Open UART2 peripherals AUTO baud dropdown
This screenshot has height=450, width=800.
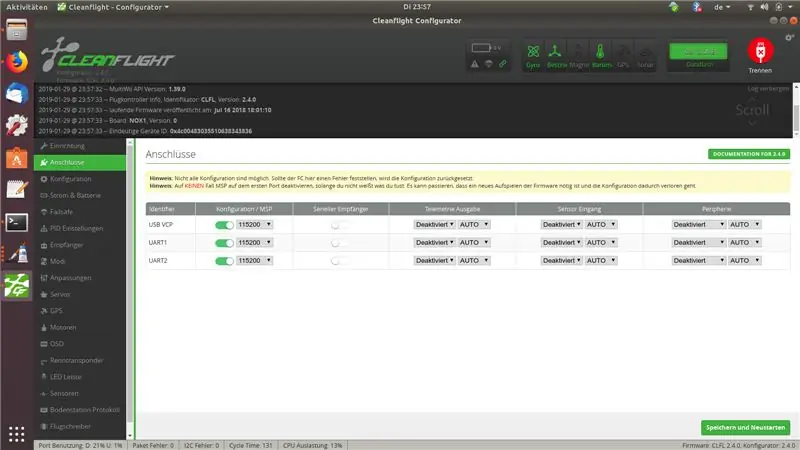point(744,260)
